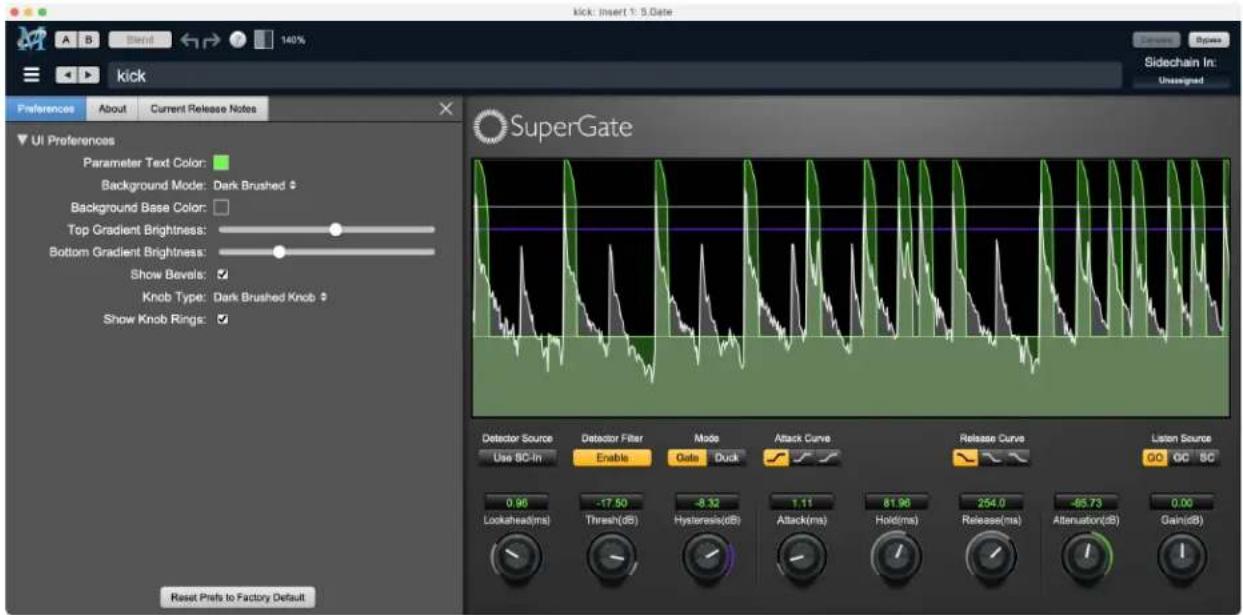Click the kick preset name field
The width and height of the screenshot is (1243, 615).
click(615, 76)
